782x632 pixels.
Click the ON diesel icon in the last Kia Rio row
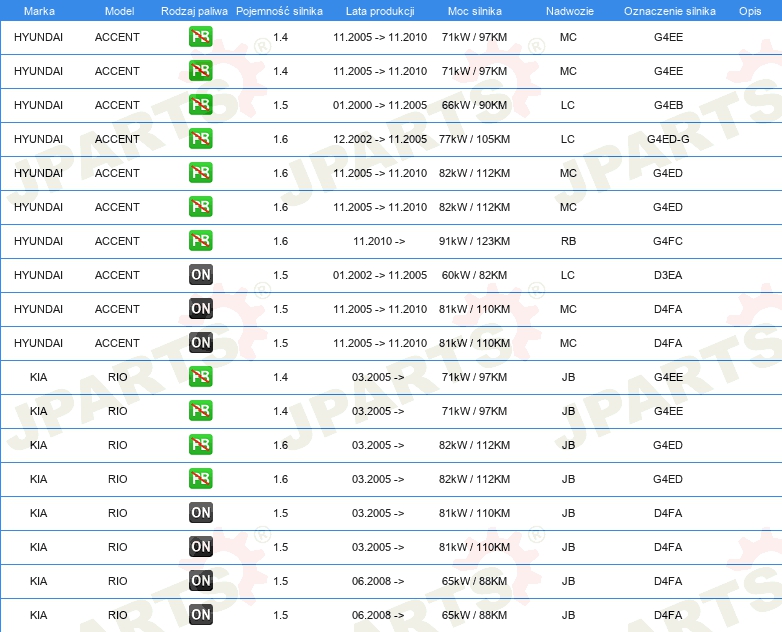coord(200,615)
